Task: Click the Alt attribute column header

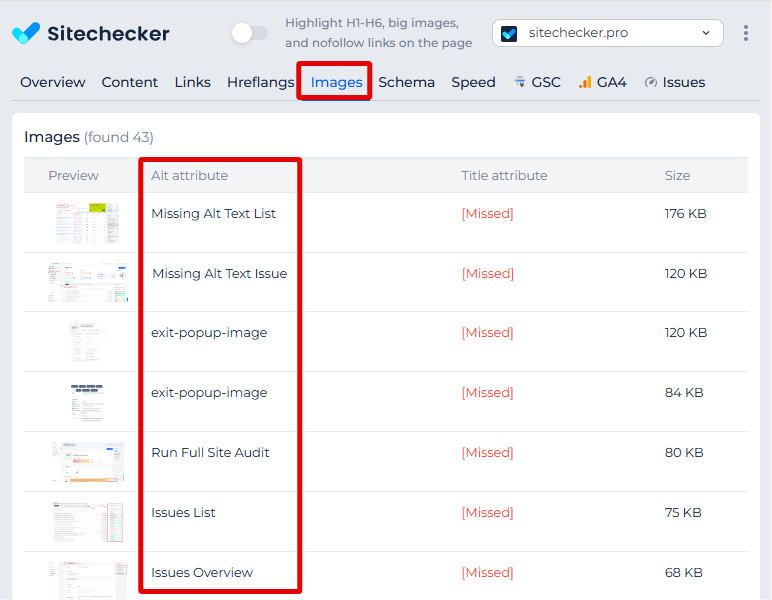Action: (x=190, y=176)
